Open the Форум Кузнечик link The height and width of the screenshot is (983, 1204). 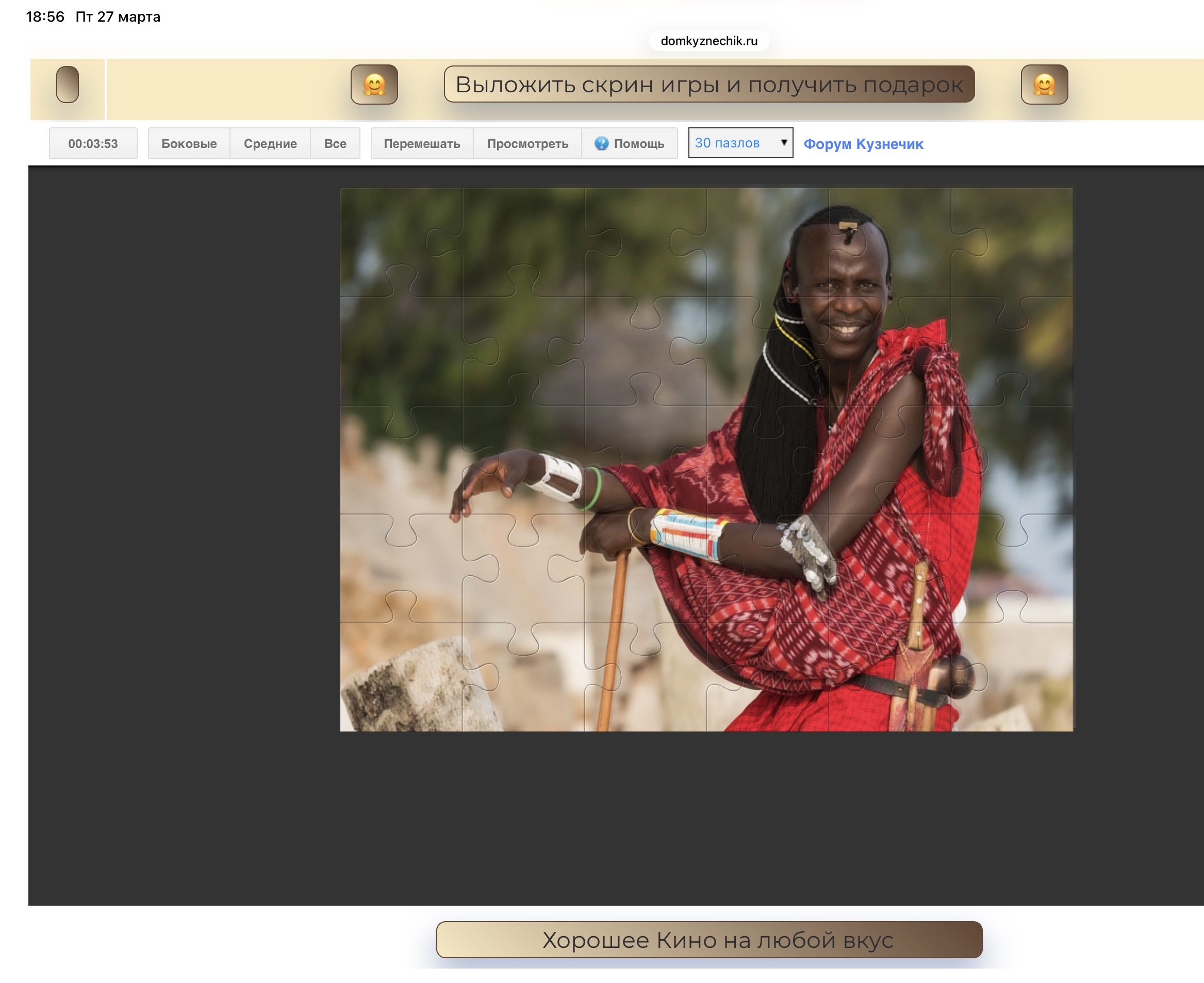point(863,144)
